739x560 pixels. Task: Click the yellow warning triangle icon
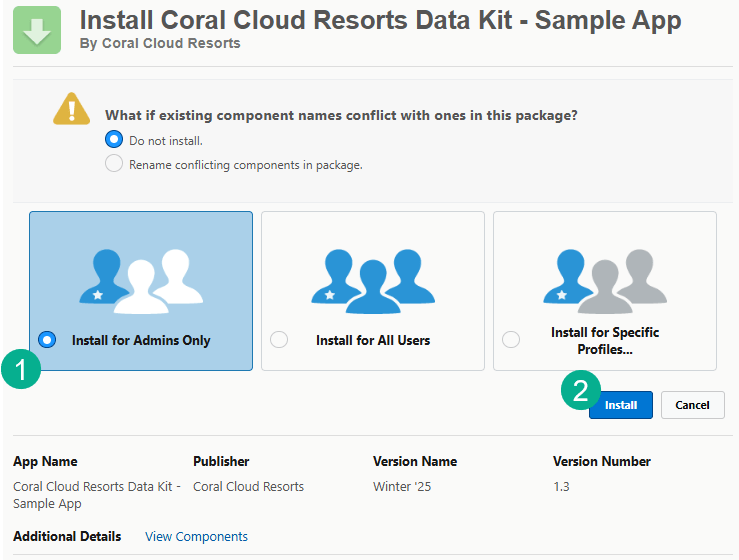pos(71,109)
